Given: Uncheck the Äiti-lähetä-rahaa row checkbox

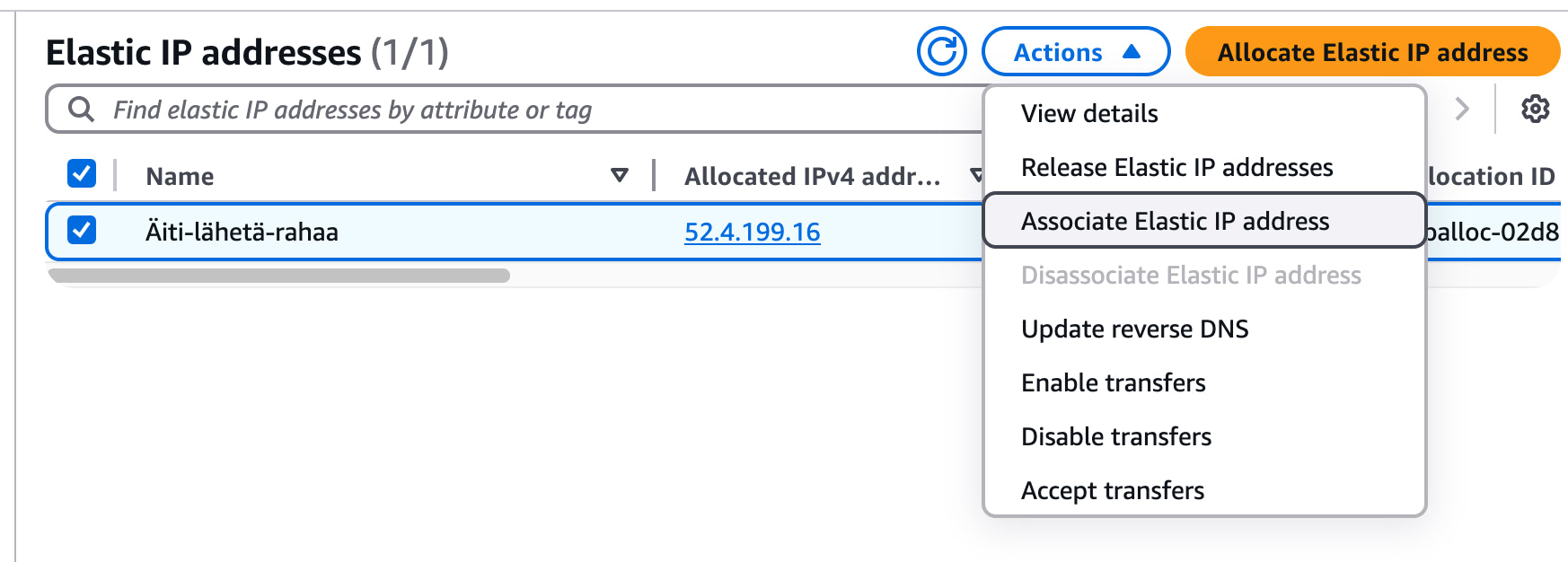Looking at the screenshot, I should (x=82, y=231).
